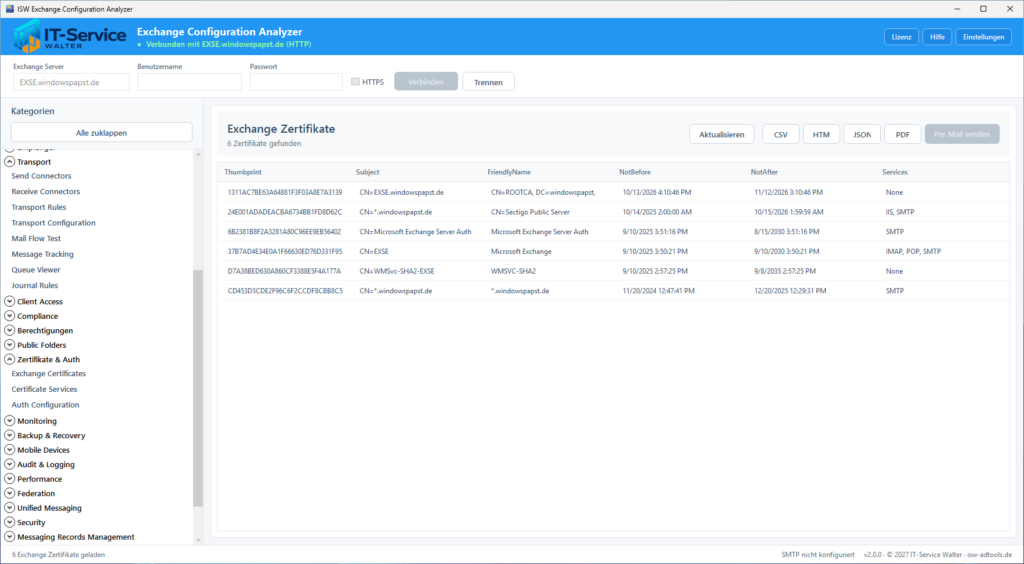The image size is (1024, 564).
Task: Expand the Berechtigungen category
Action: [x=10, y=330]
